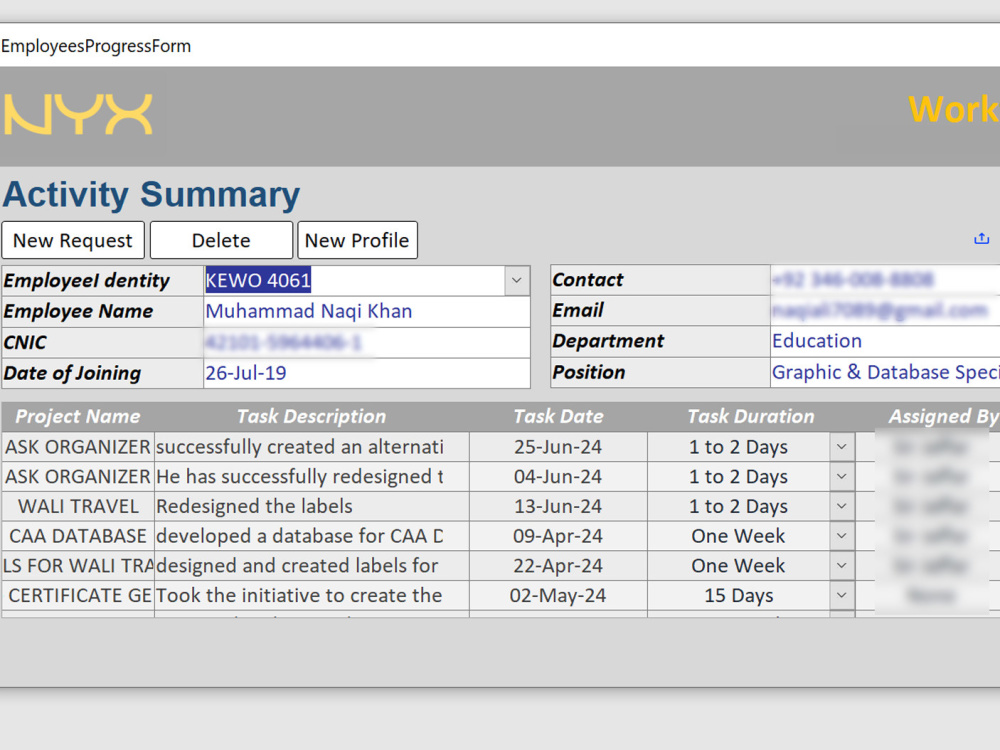Click the EmployeesProgressForm title tab
Viewport: 1000px width, 750px height.
pyautogui.click(x=96, y=46)
